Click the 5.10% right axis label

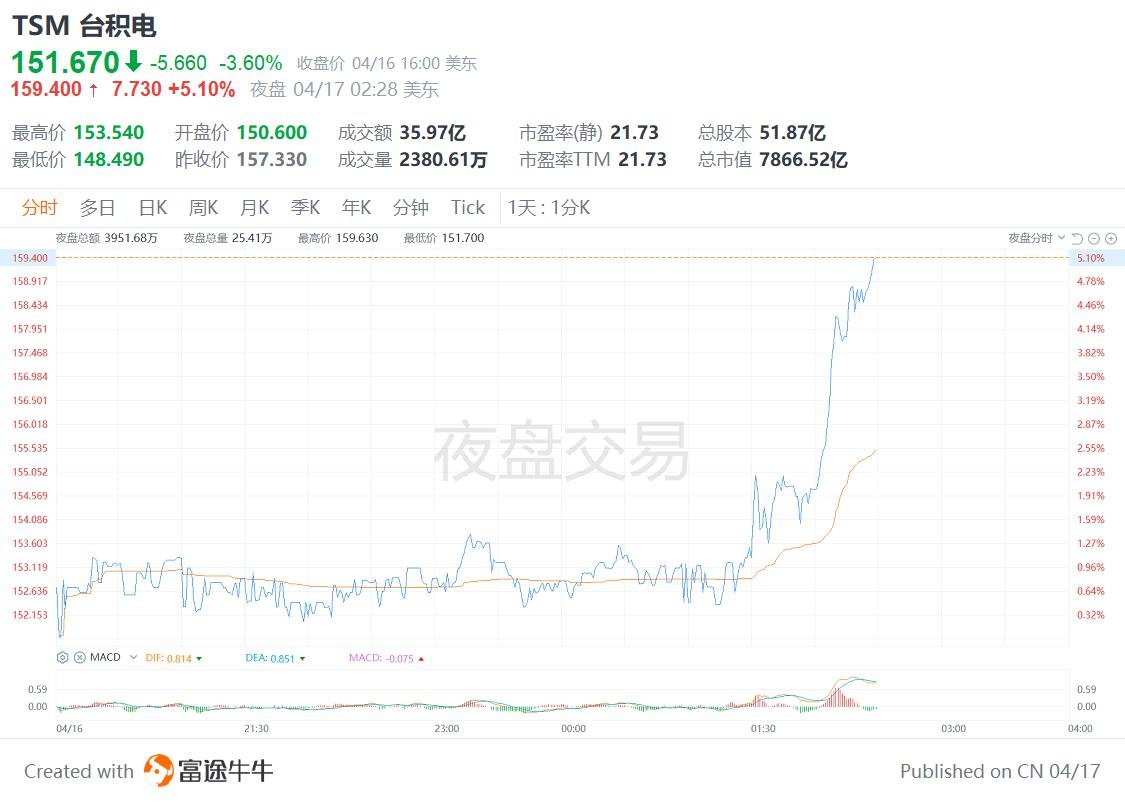(x=1091, y=258)
